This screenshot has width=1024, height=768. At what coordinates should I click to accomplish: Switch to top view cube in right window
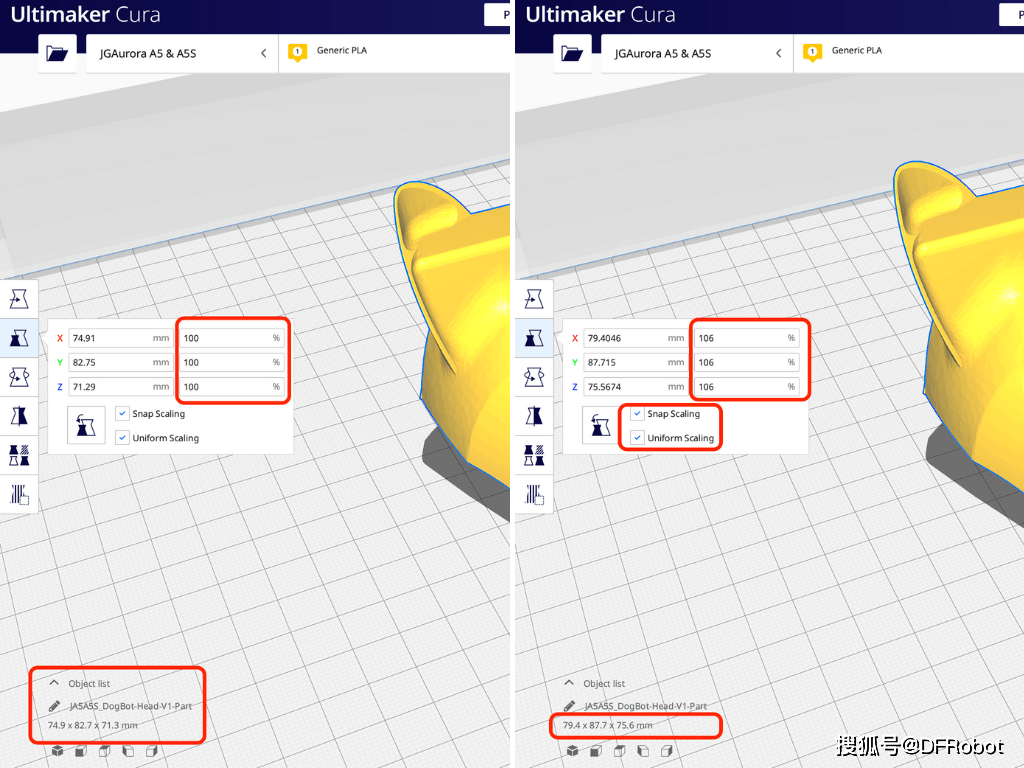click(620, 751)
